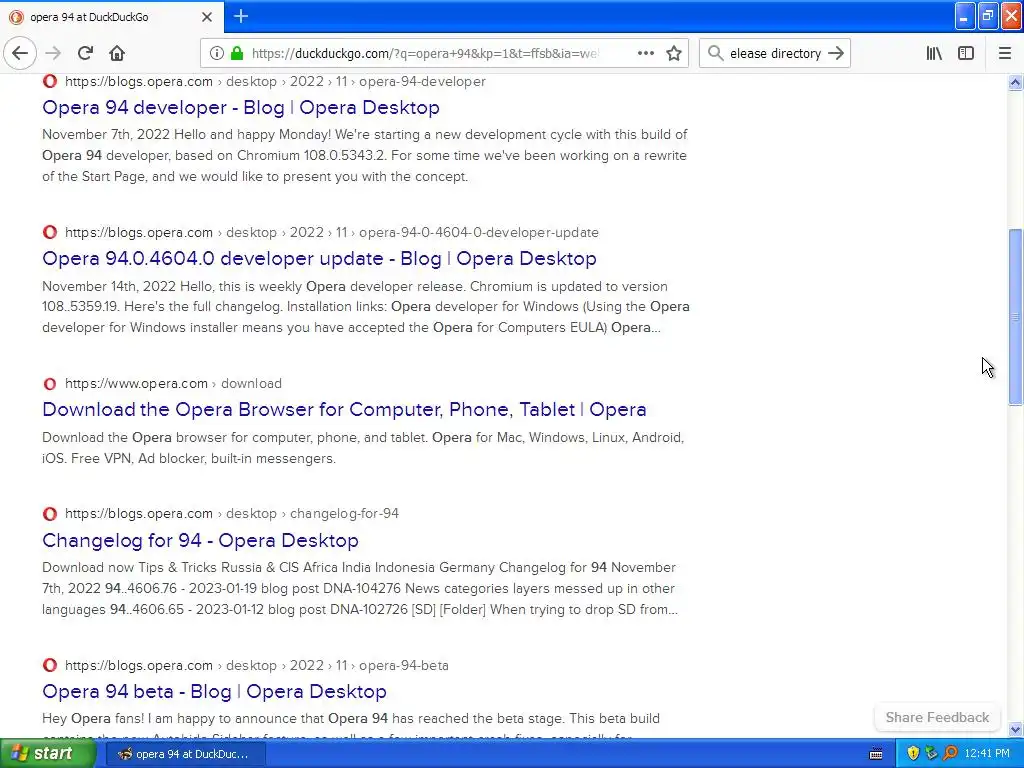Close the opera 94 DuckDuckGo tab
The height and width of the screenshot is (768, 1024).
pyautogui.click(x=207, y=17)
